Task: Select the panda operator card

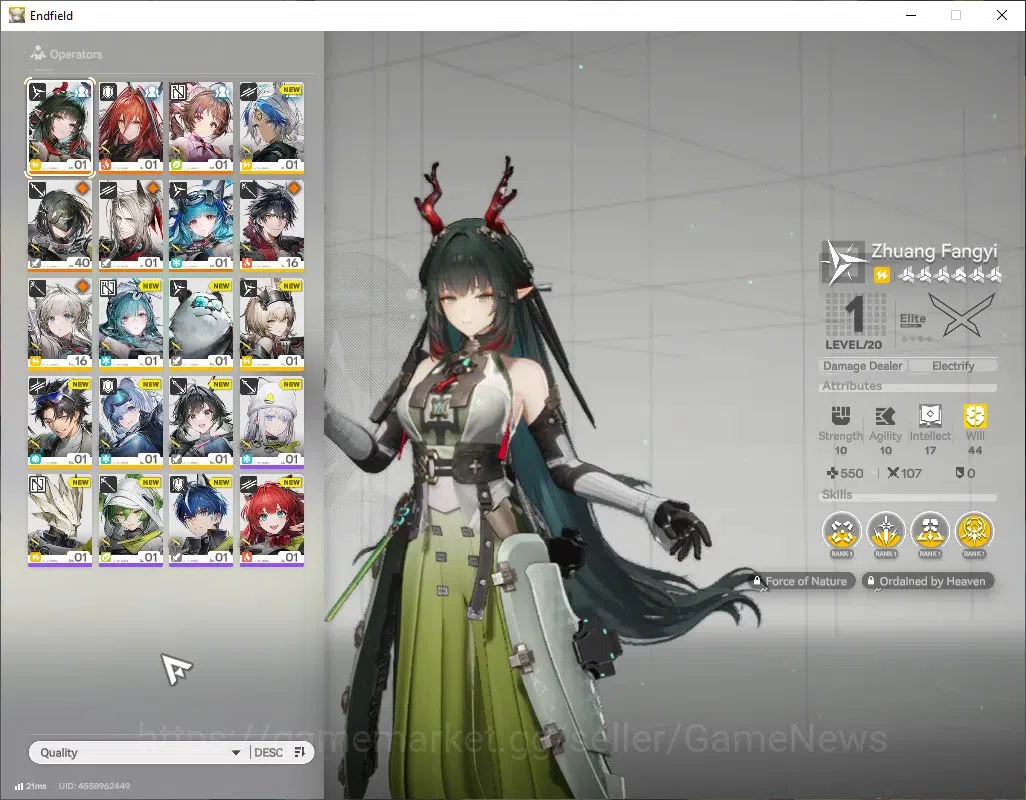Action: 201,324
